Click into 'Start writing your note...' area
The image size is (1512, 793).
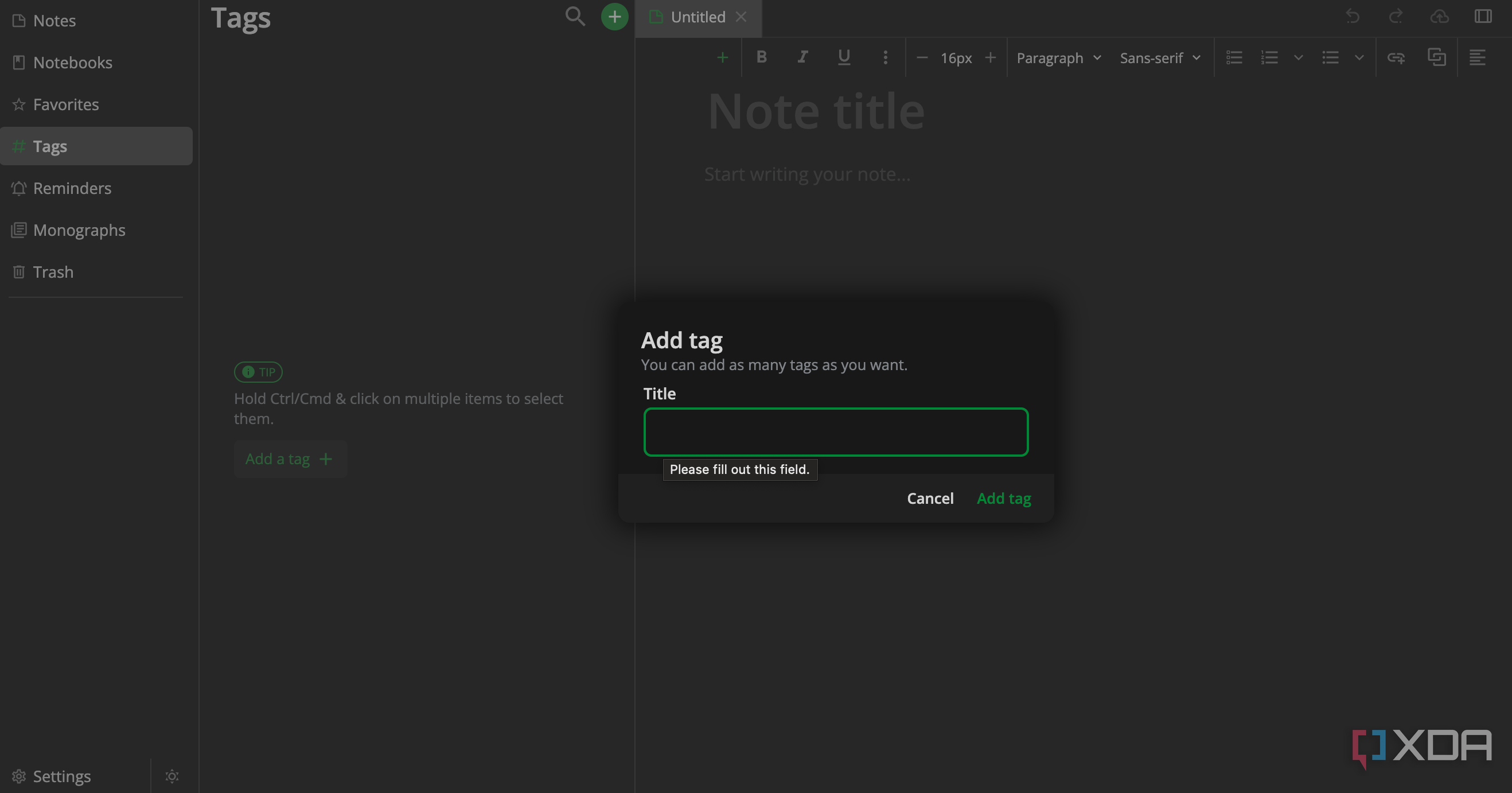(x=807, y=174)
